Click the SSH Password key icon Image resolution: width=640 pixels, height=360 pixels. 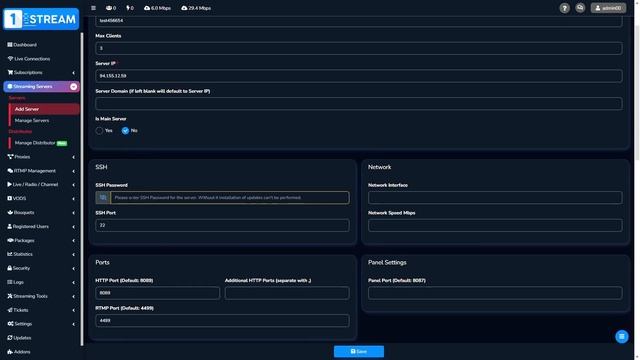click(103, 198)
